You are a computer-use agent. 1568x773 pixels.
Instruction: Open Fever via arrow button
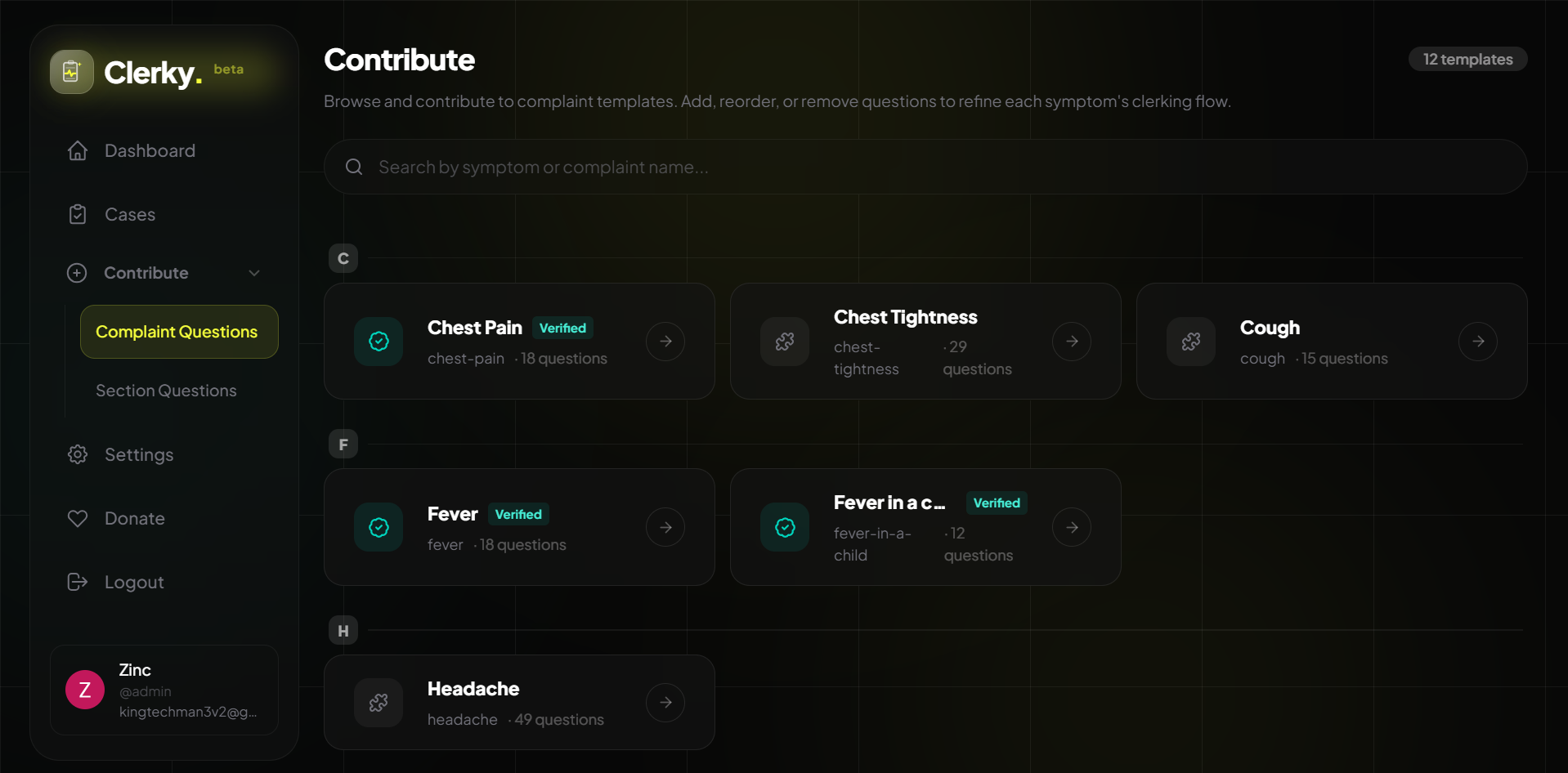pos(665,527)
